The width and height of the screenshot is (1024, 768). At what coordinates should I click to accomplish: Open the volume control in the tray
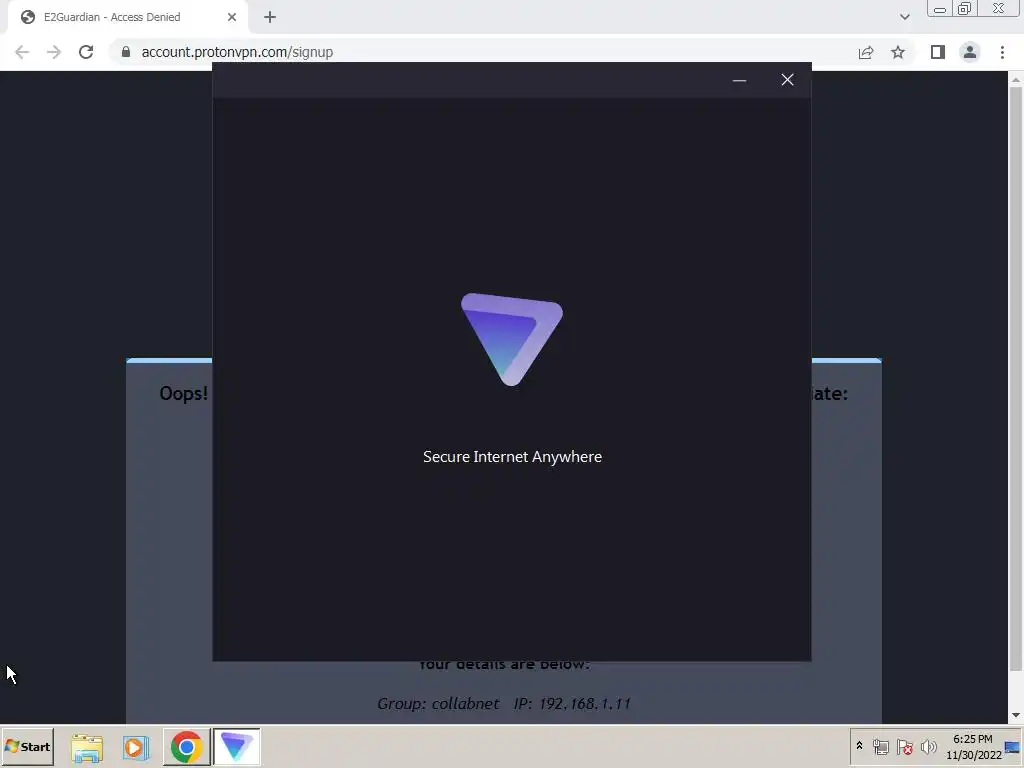pos(928,746)
